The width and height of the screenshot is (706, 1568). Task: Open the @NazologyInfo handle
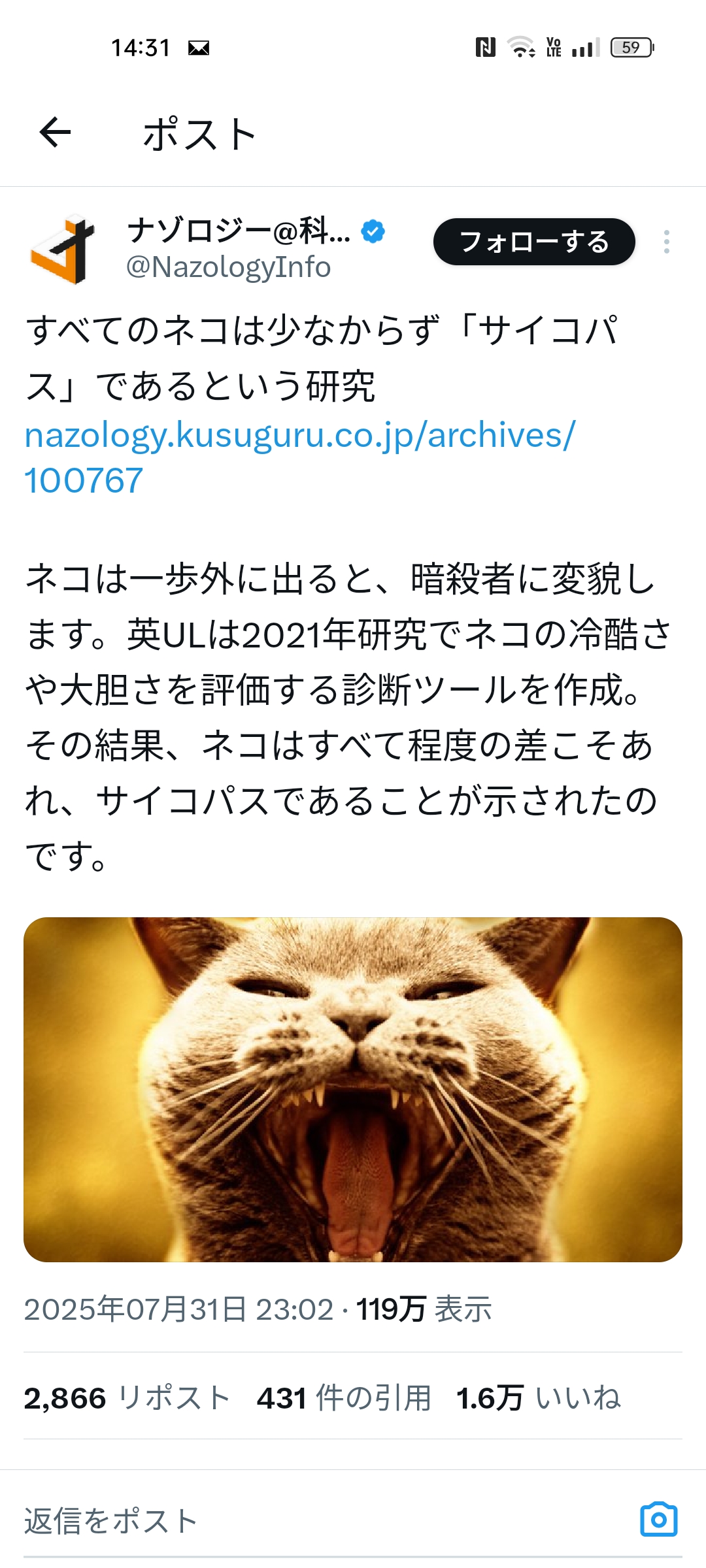pos(228,267)
